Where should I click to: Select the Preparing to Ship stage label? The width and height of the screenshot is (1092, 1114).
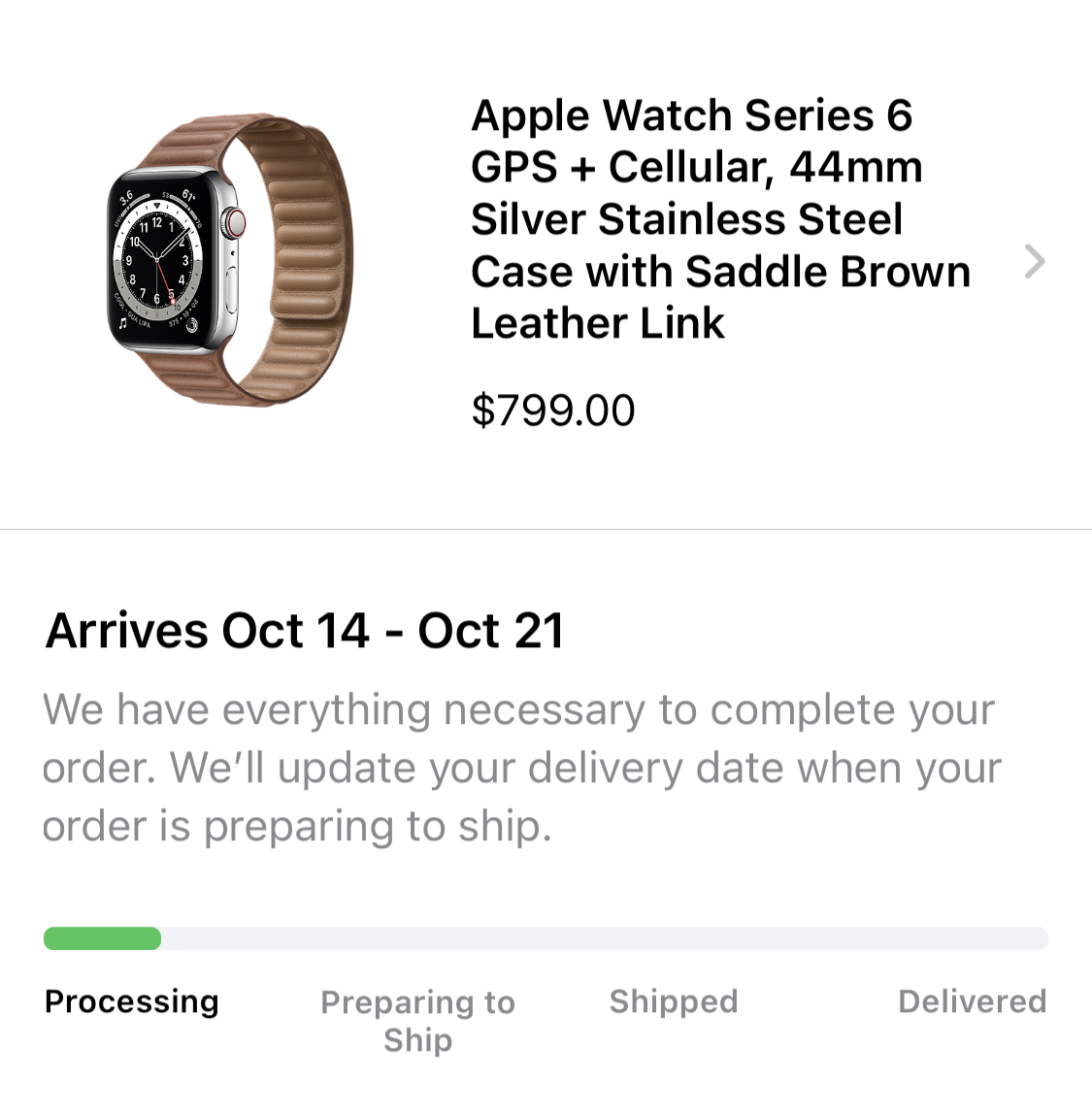point(417,1020)
